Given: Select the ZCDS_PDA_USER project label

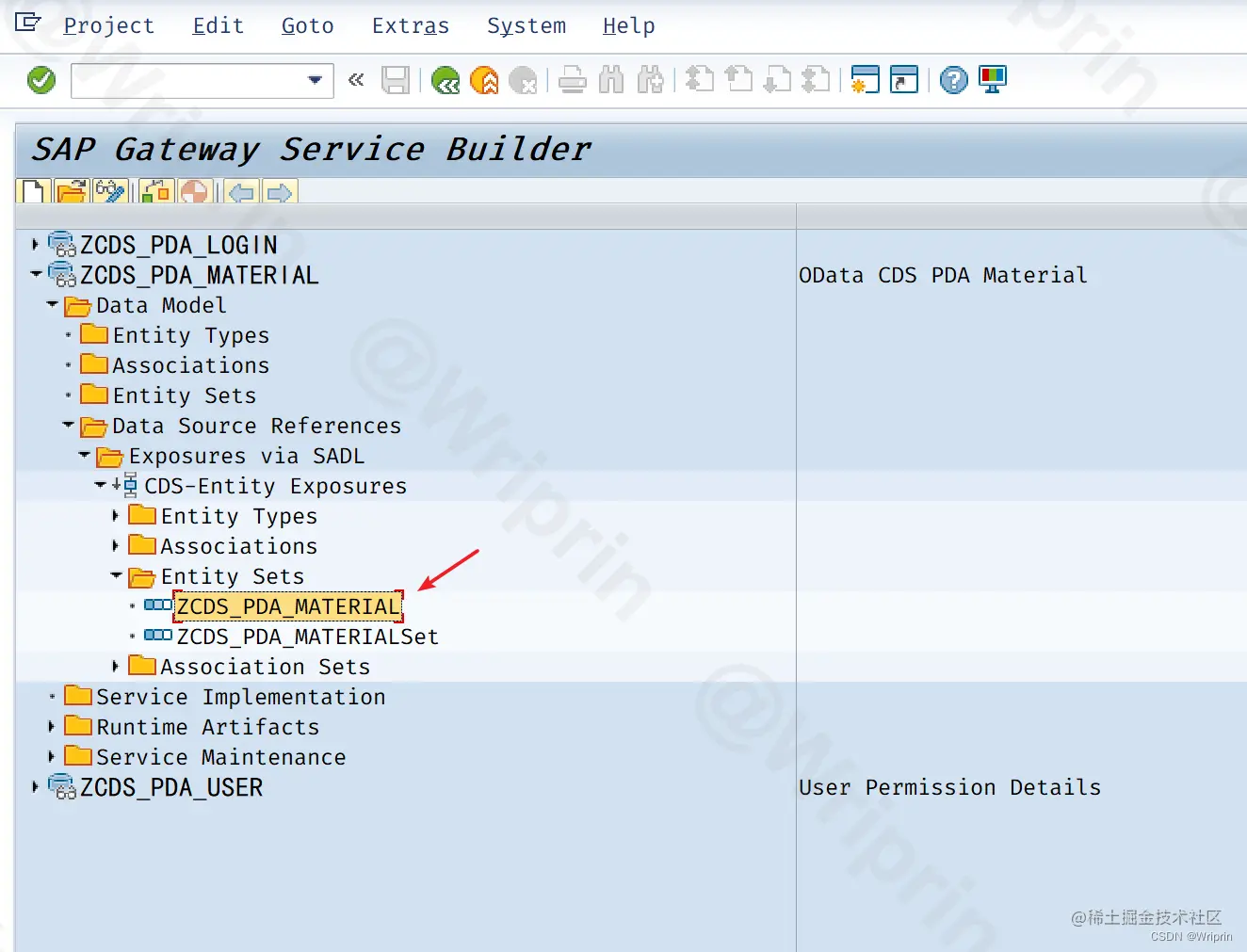Looking at the screenshot, I should tap(171, 787).
